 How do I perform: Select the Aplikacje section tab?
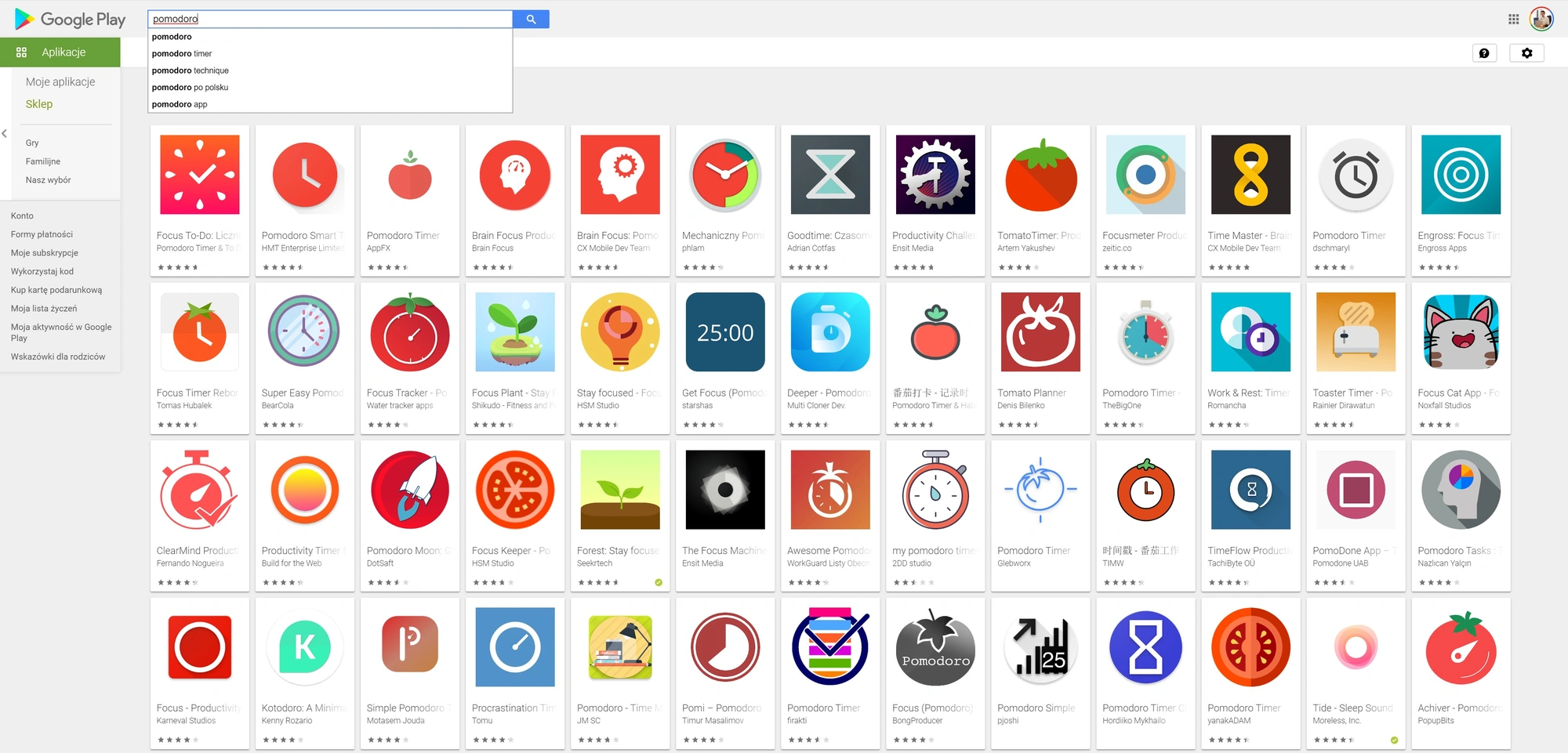(x=60, y=52)
